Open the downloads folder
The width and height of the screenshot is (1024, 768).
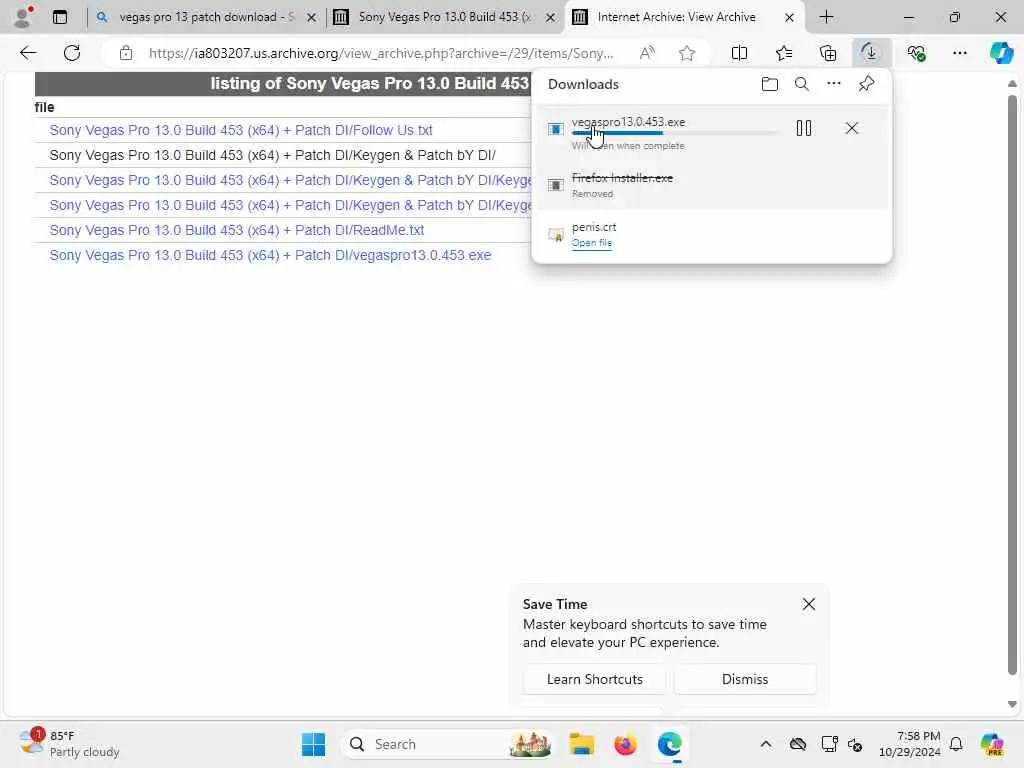coord(769,84)
